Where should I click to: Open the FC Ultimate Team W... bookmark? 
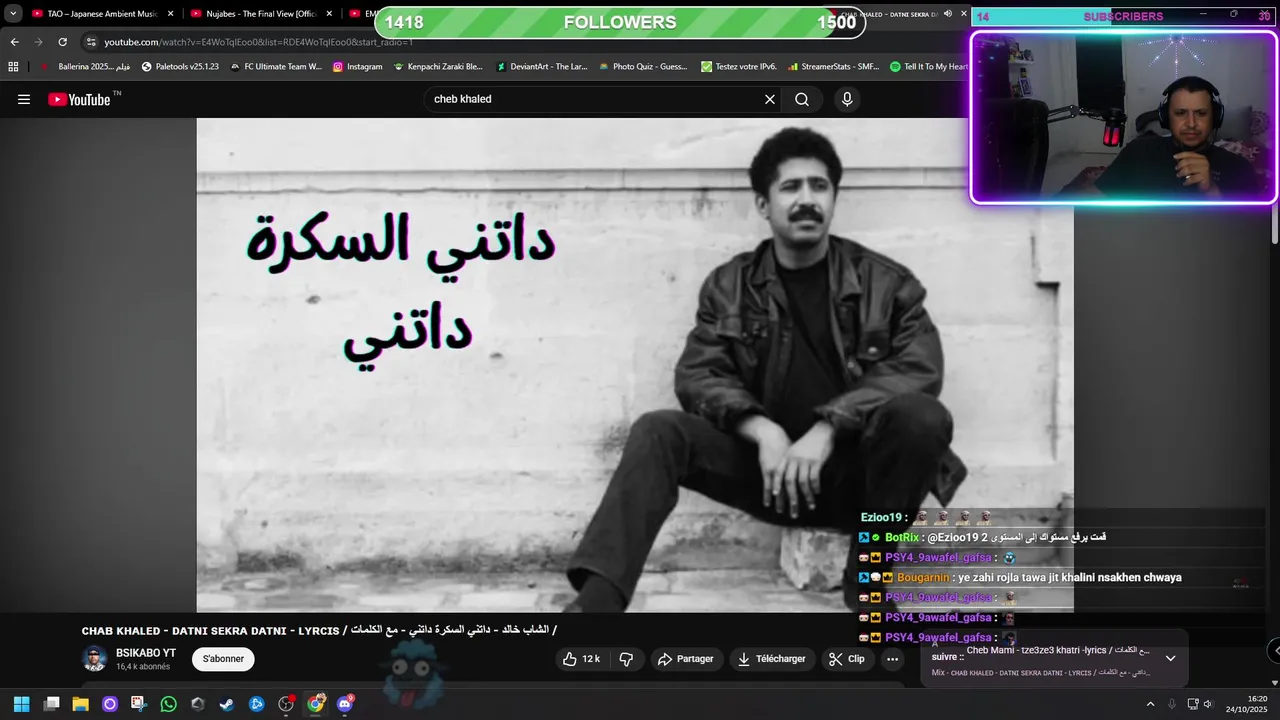[276, 67]
